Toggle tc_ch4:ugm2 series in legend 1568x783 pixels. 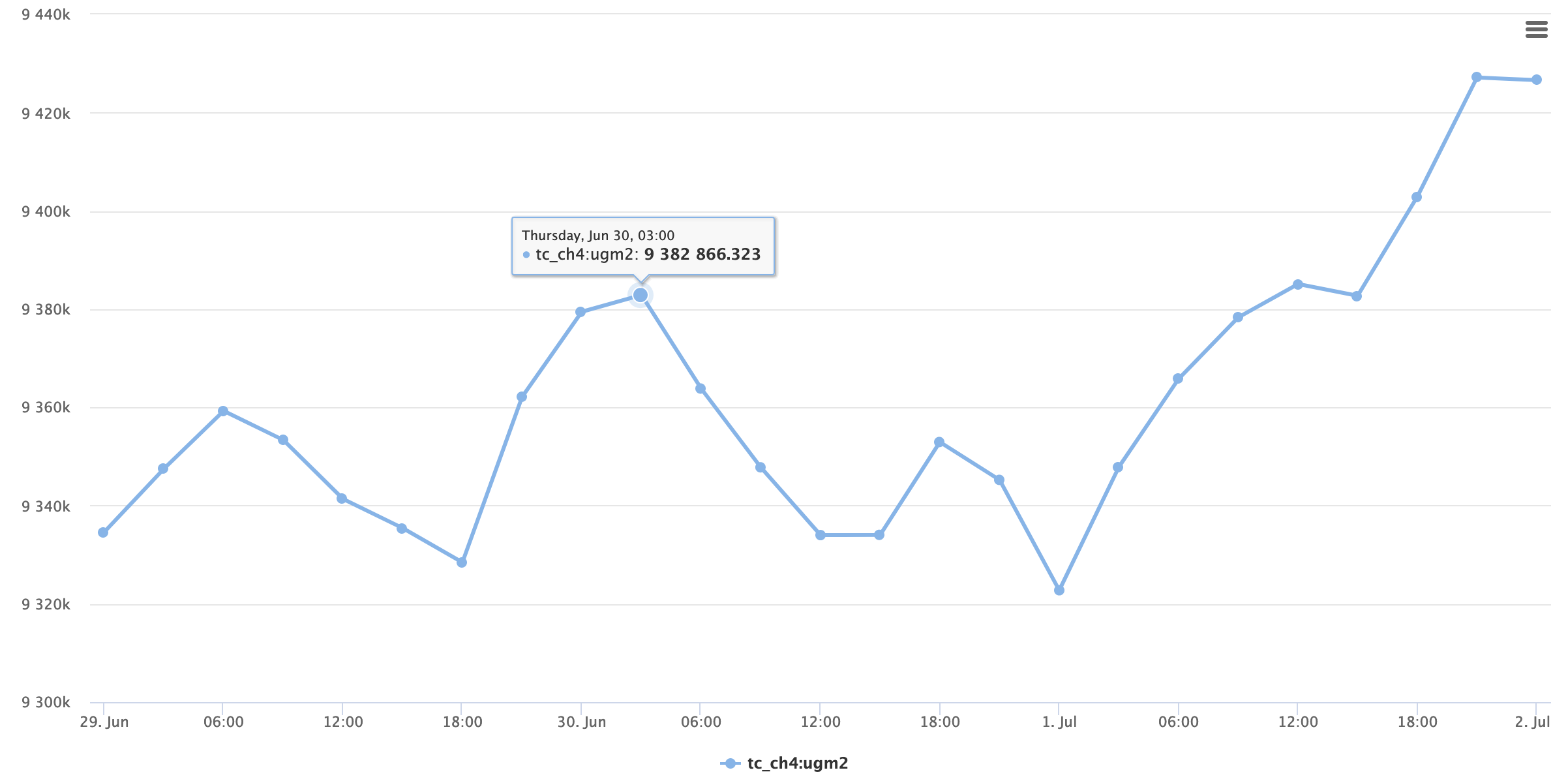[784, 763]
